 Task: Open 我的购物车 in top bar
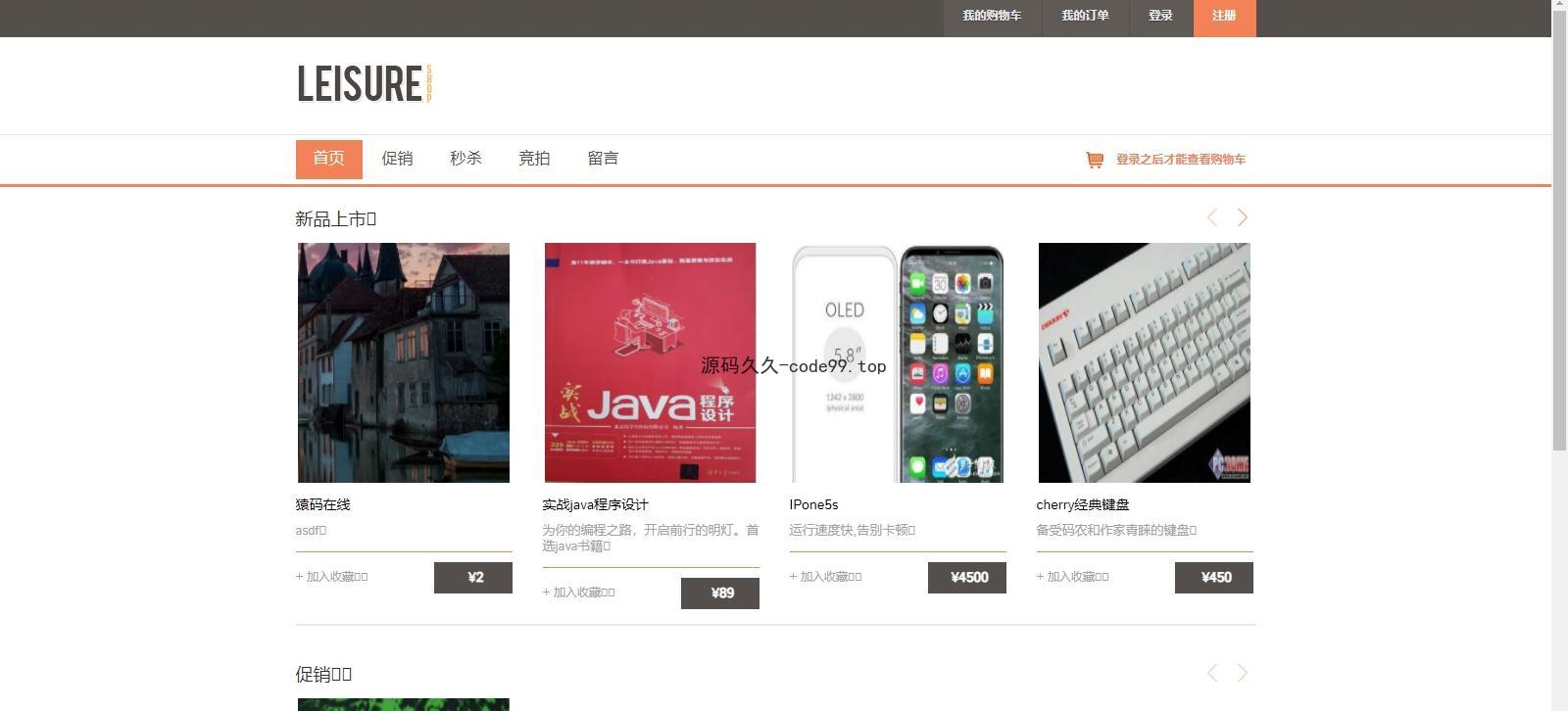992,17
